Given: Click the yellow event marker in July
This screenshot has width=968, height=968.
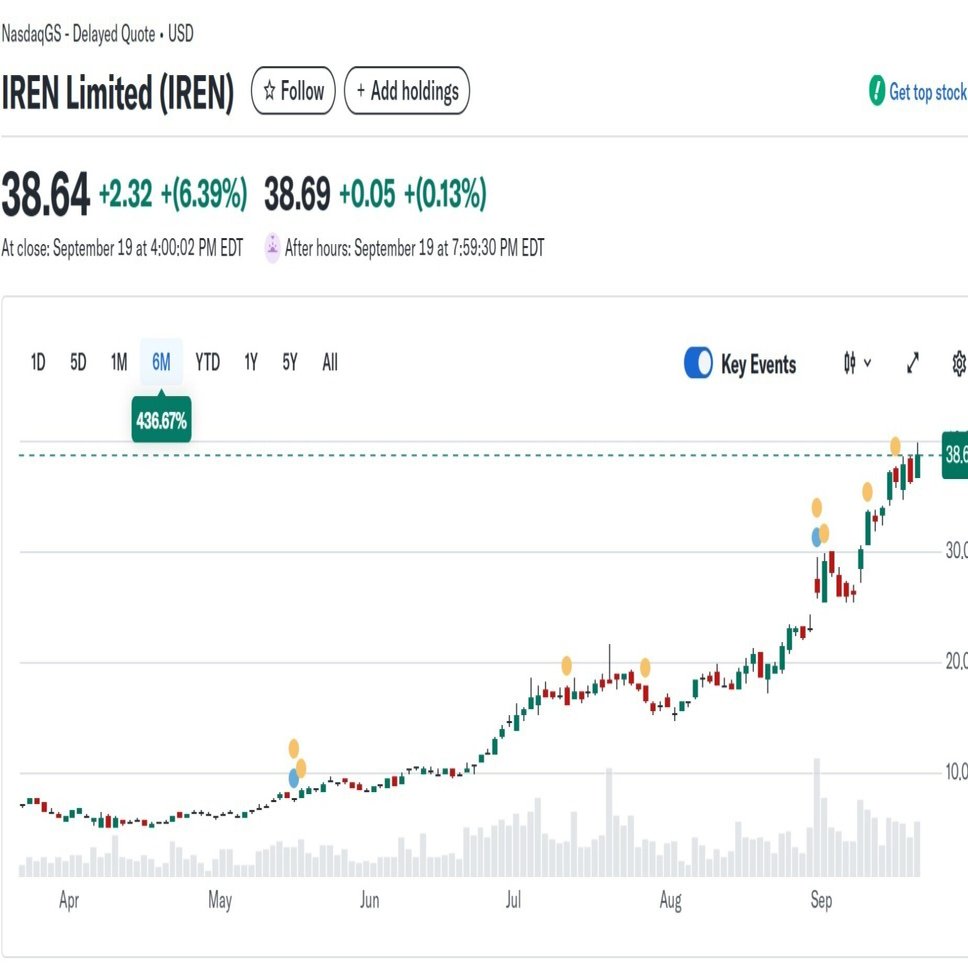Looking at the screenshot, I should point(568,663).
